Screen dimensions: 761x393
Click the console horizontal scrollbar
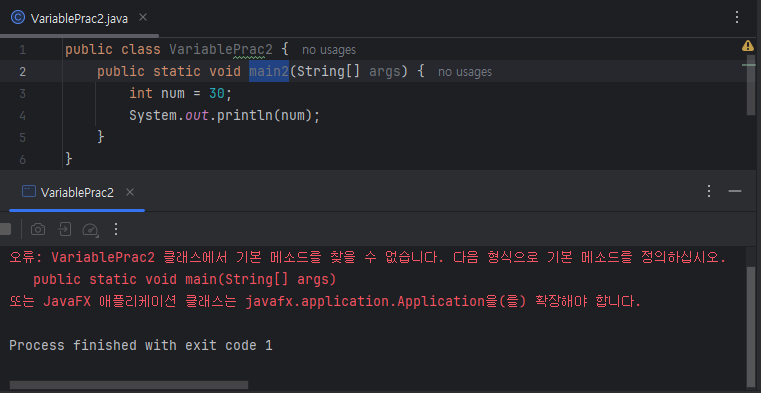point(129,385)
